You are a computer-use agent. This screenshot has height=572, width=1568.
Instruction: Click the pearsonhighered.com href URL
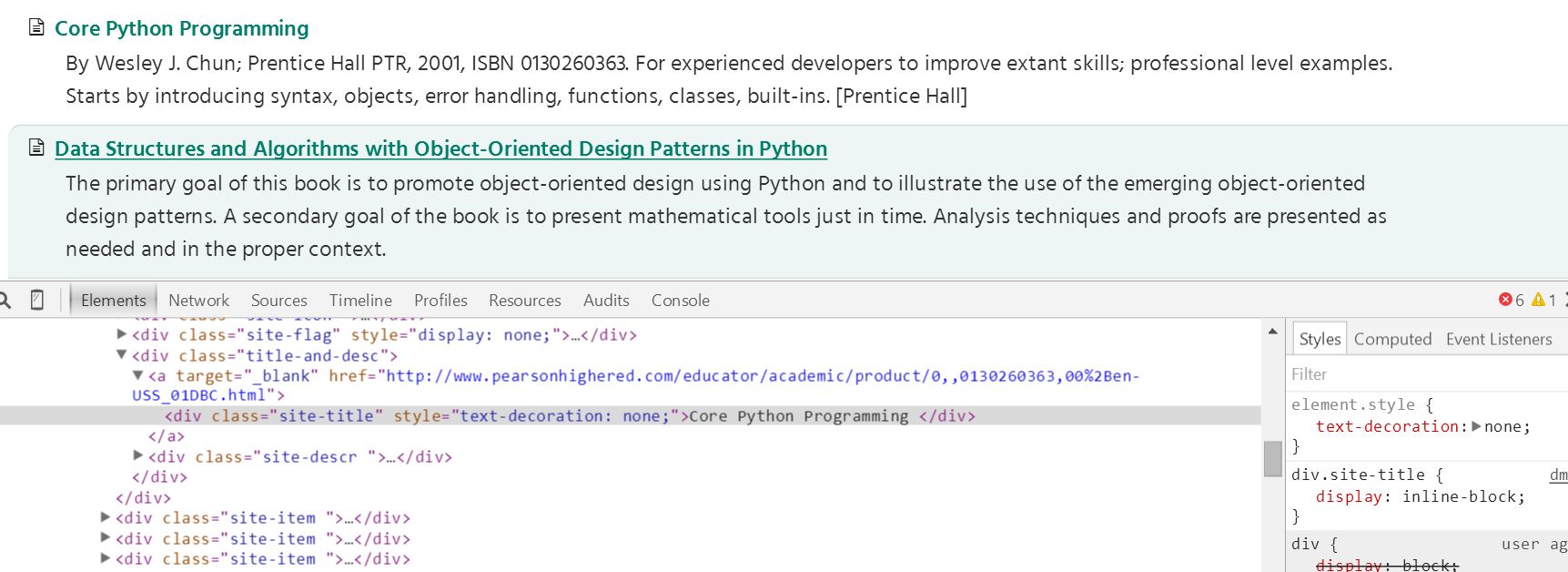point(635,385)
